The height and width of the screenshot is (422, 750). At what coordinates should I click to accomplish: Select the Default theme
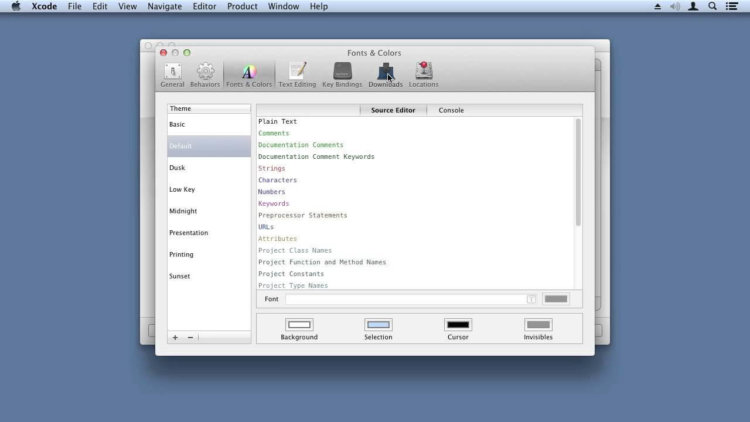pos(209,146)
